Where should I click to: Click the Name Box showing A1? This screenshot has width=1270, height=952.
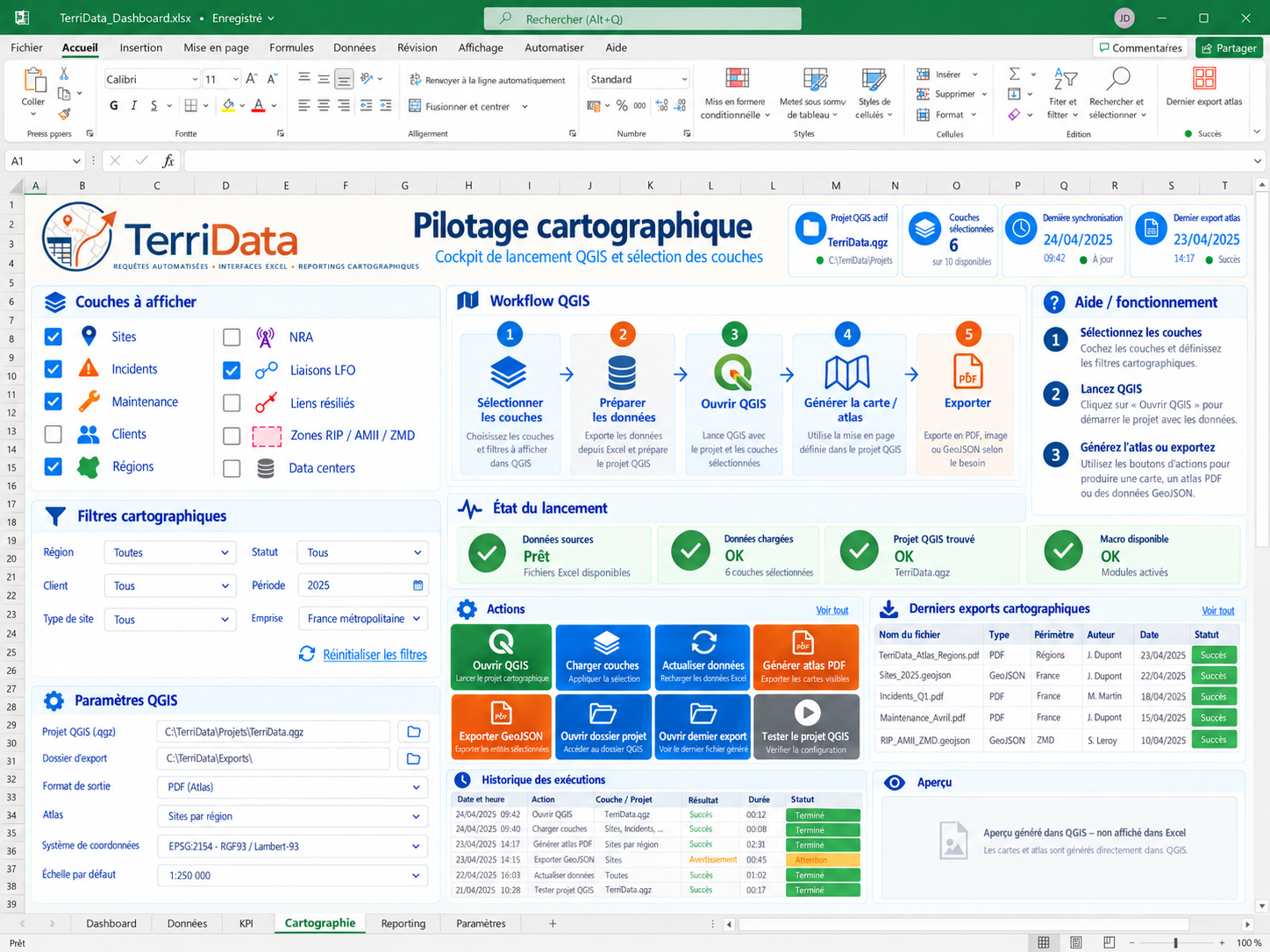point(44,161)
